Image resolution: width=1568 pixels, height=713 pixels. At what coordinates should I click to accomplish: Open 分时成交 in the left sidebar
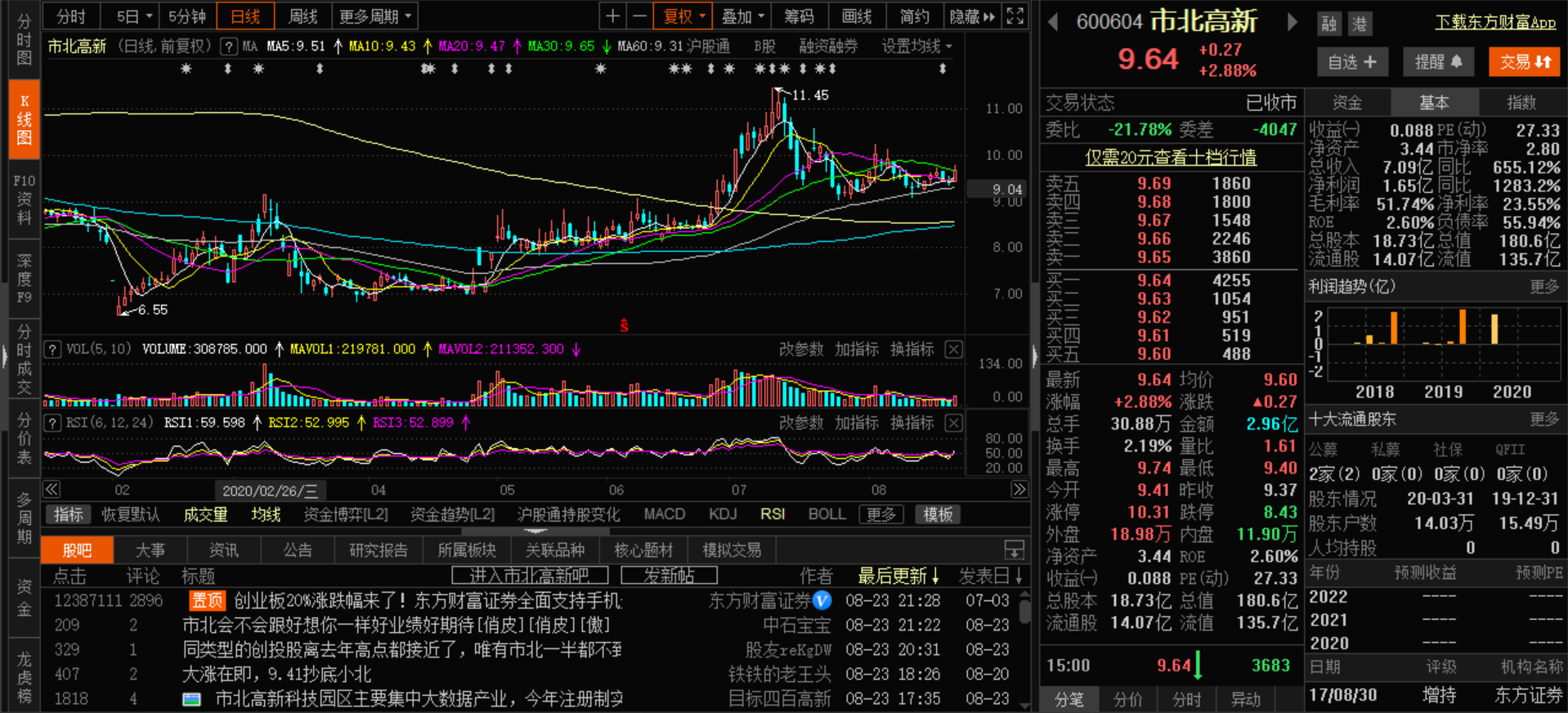(x=25, y=358)
